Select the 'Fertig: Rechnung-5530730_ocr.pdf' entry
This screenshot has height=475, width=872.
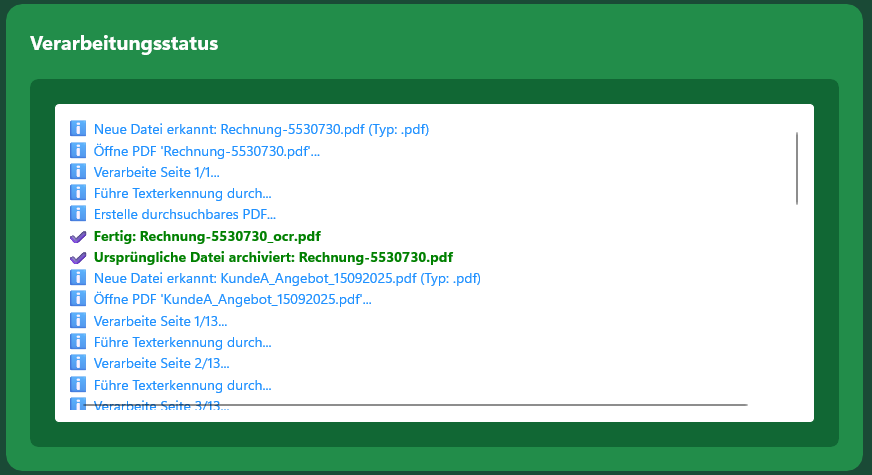pos(207,236)
